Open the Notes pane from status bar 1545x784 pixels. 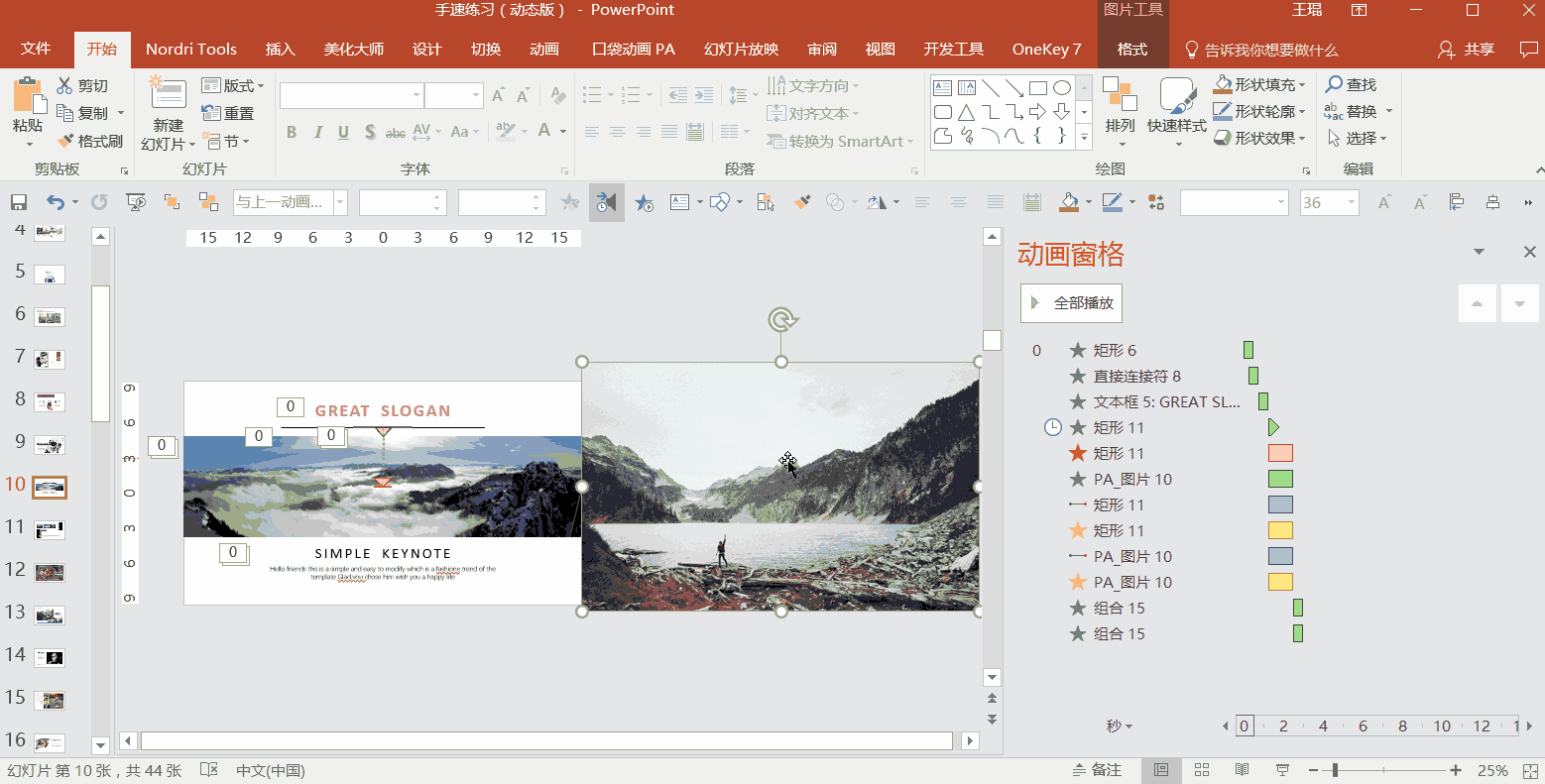click(1097, 770)
